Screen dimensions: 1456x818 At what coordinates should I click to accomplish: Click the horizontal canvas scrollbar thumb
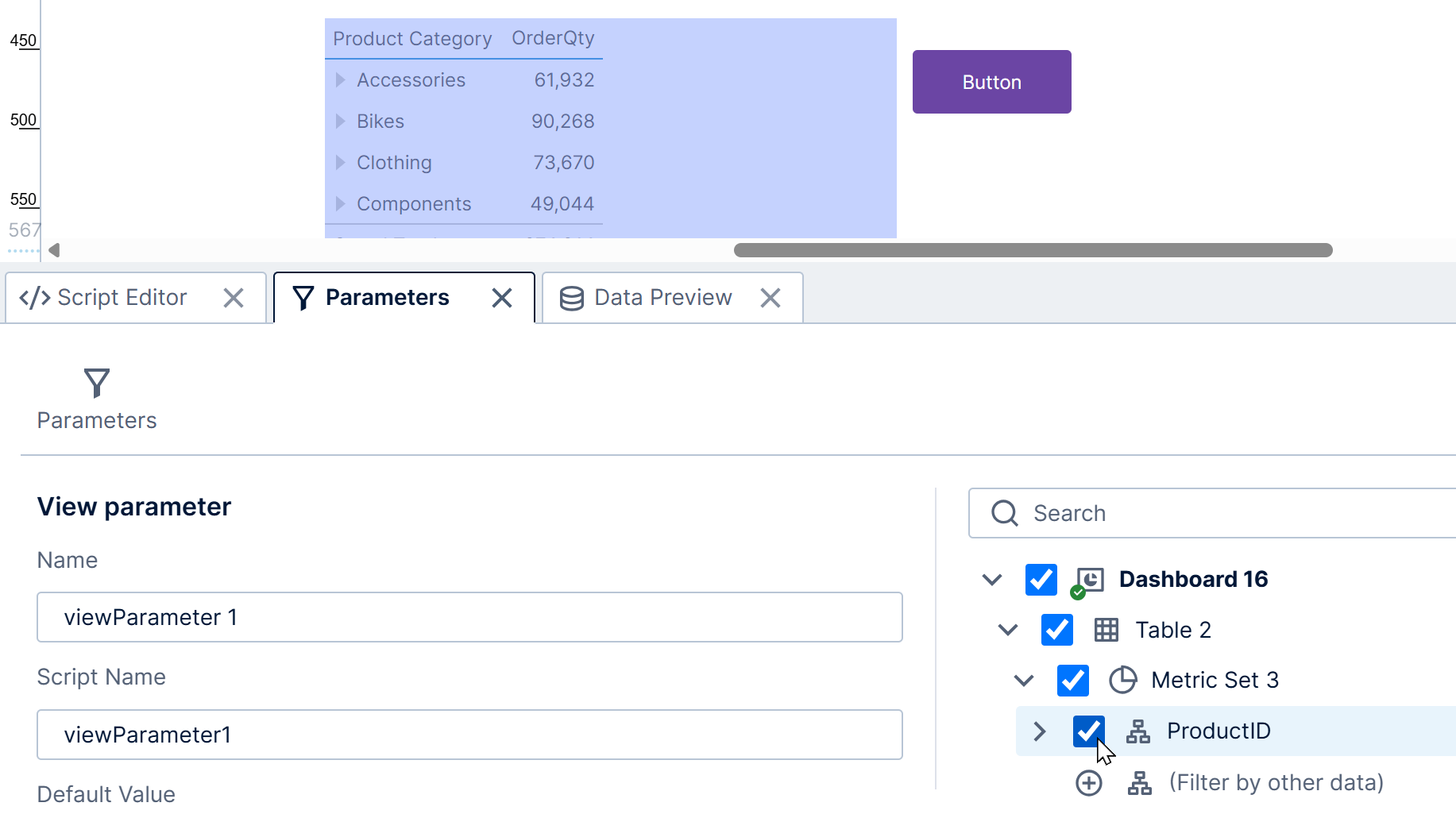[1033, 250]
